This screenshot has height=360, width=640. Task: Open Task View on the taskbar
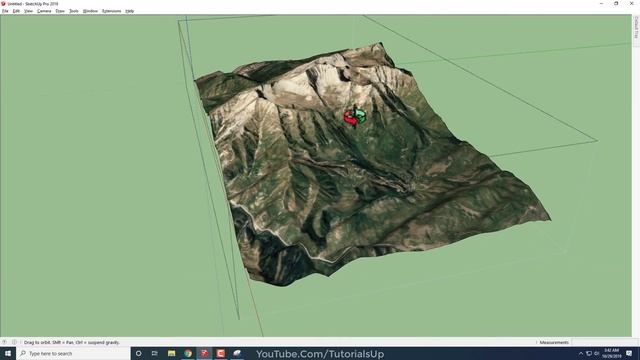(155, 353)
